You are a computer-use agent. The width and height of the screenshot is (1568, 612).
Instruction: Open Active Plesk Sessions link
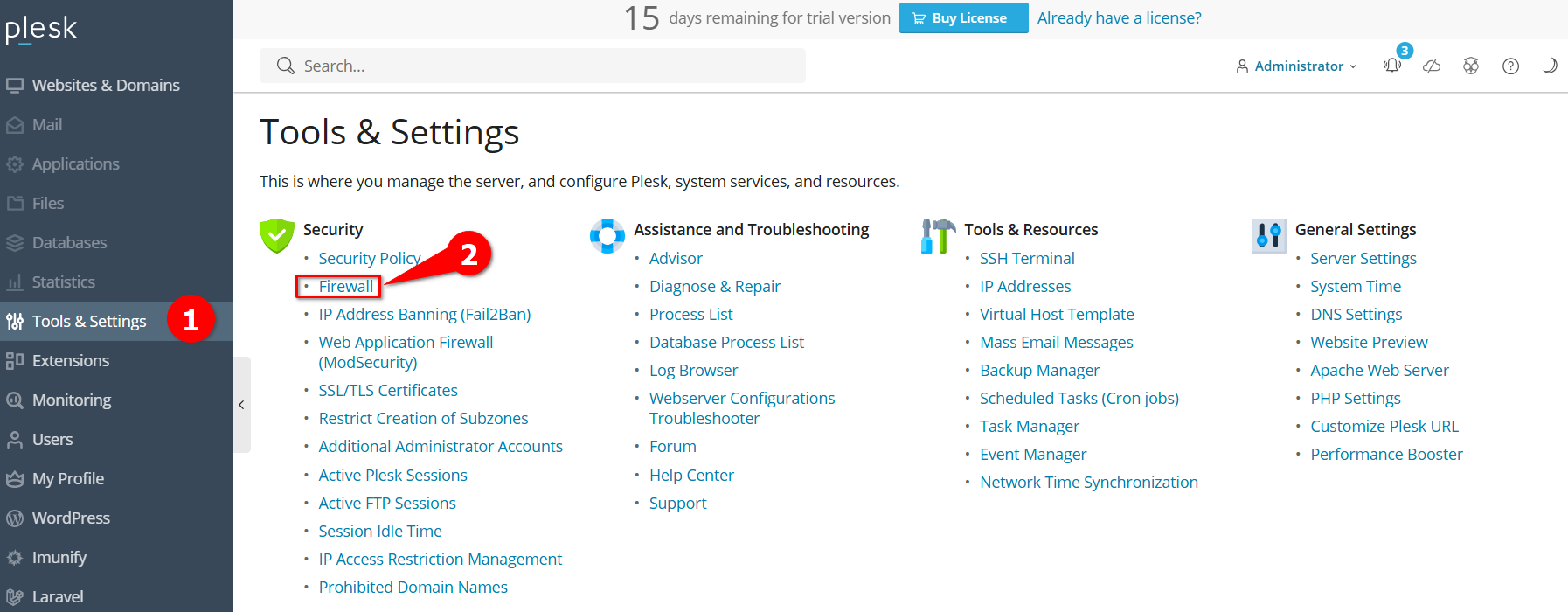393,476
